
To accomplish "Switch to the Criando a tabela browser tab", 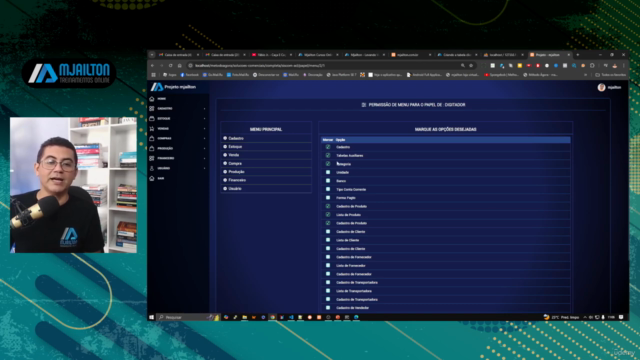I will 457,55.
